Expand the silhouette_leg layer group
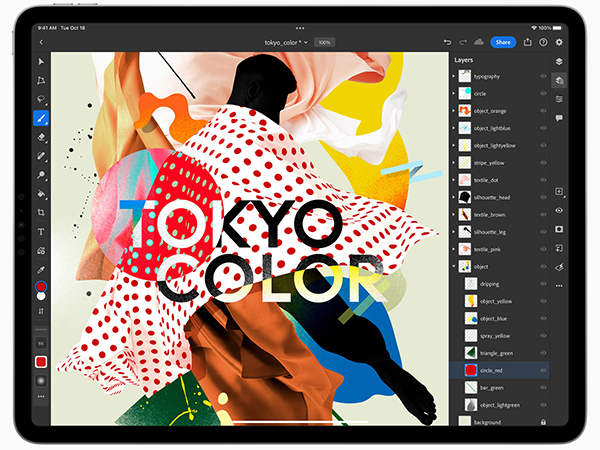The width and height of the screenshot is (600, 450). coord(454,232)
